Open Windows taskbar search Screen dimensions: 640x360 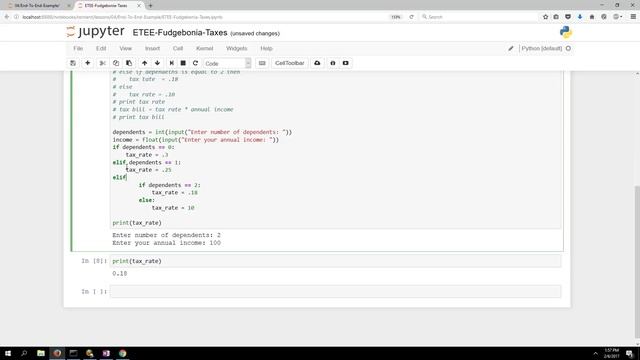click(24, 353)
